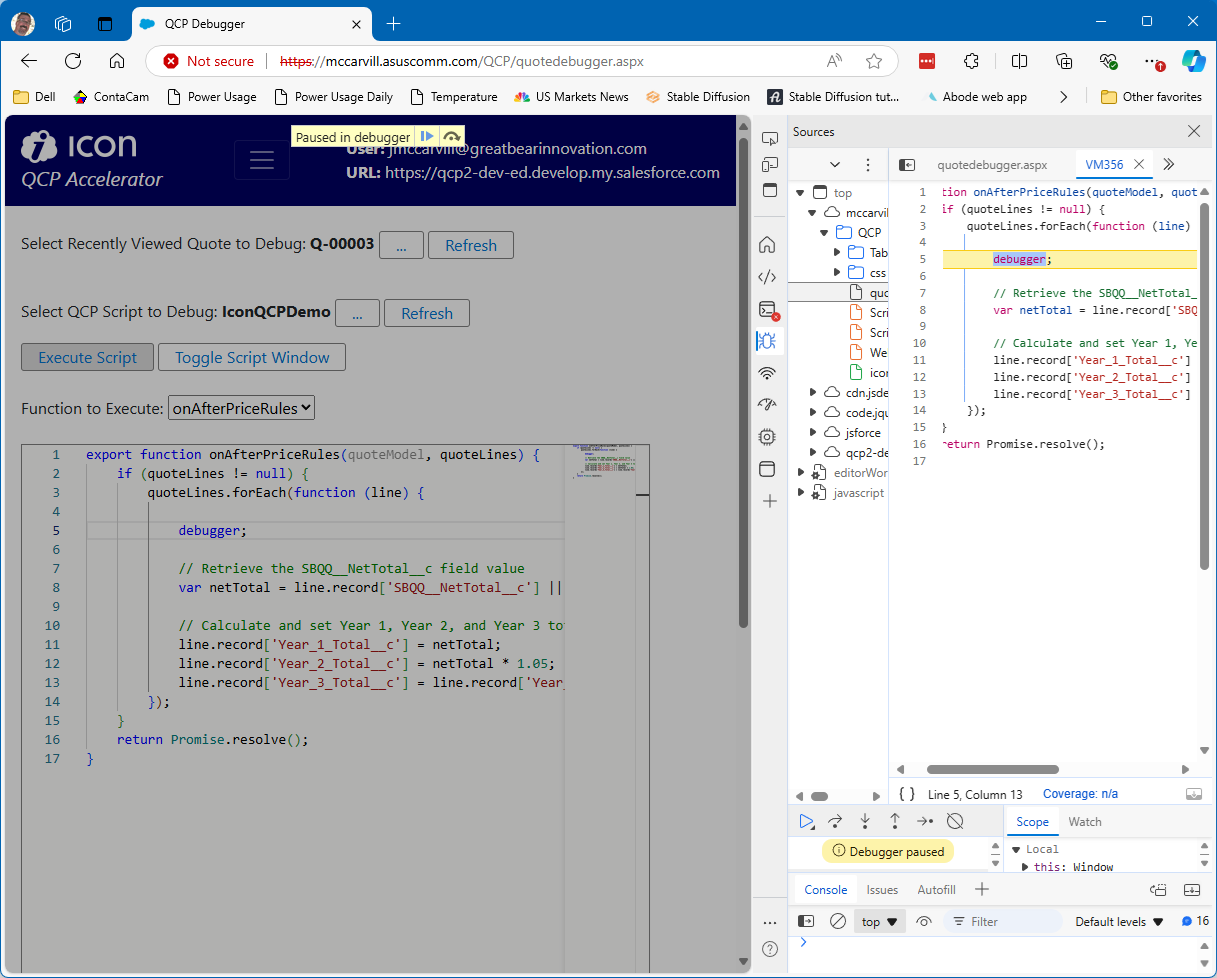1217x978 pixels.
Task: Open Function to Execute dropdown
Action: pos(241,407)
